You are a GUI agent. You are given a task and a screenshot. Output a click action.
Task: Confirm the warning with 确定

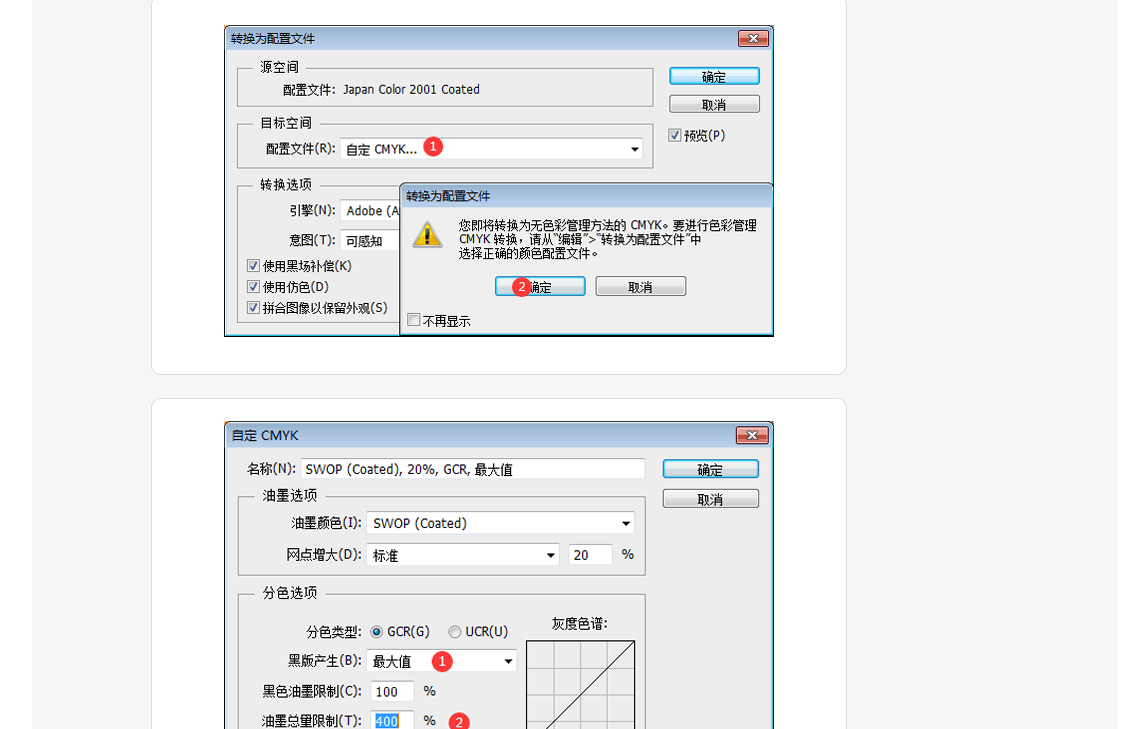tap(540, 286)
